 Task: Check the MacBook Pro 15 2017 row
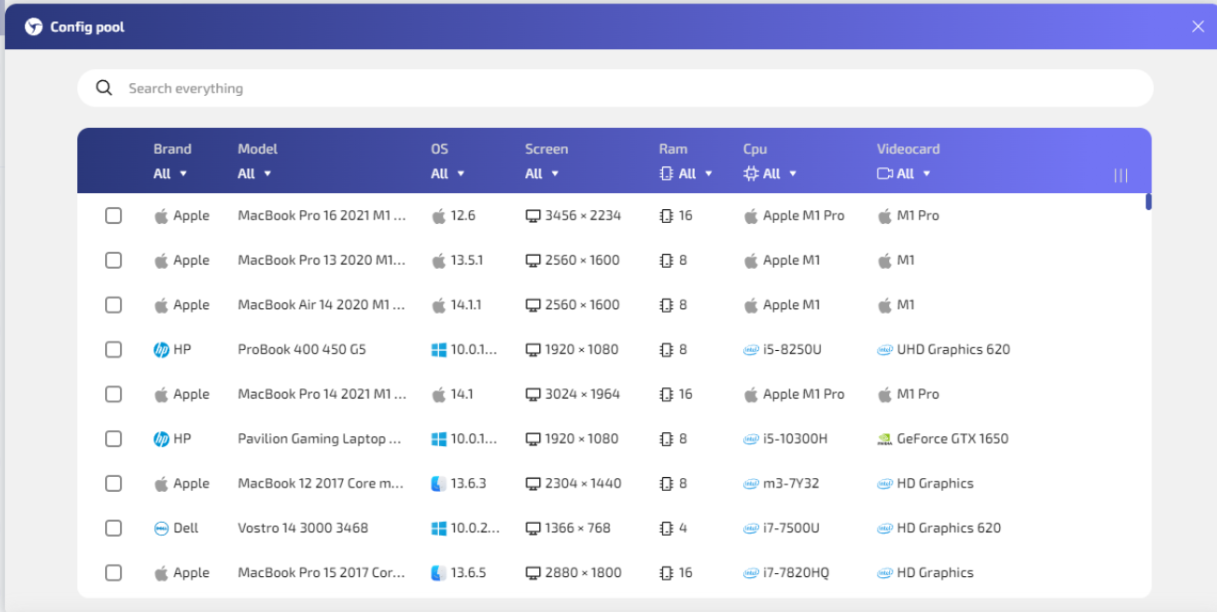point(114,573)
